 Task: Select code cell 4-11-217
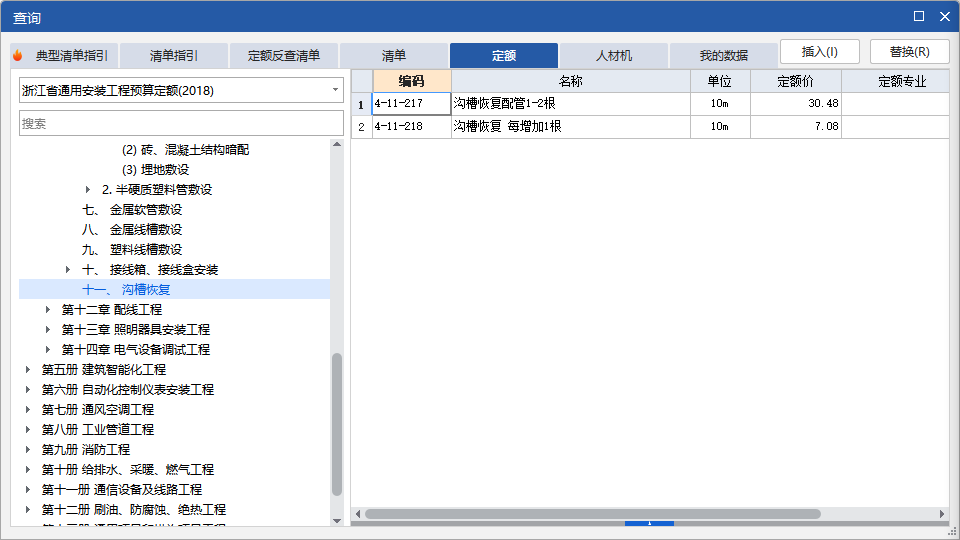(411, 103)
